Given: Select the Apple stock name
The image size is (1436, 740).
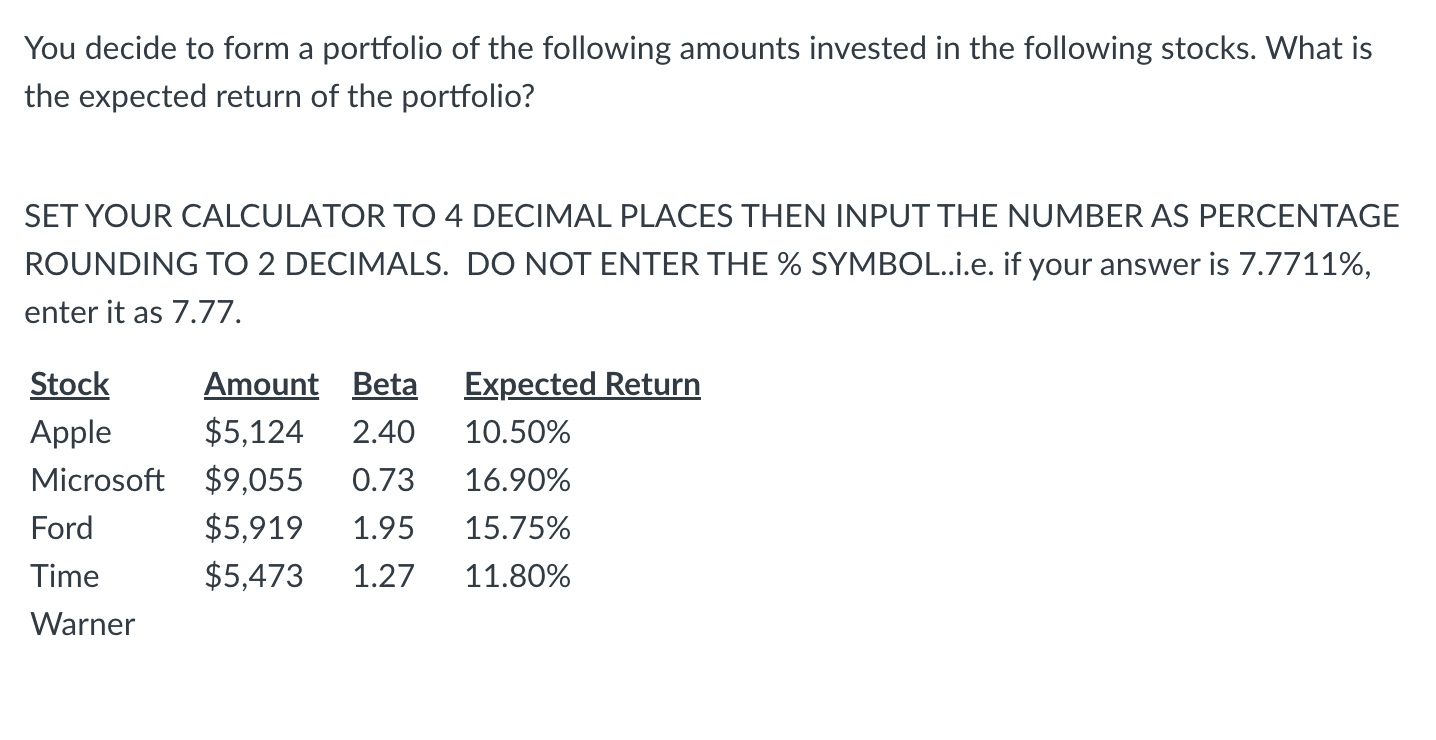Looking at the screenshot, I should [x=71, y=433].
